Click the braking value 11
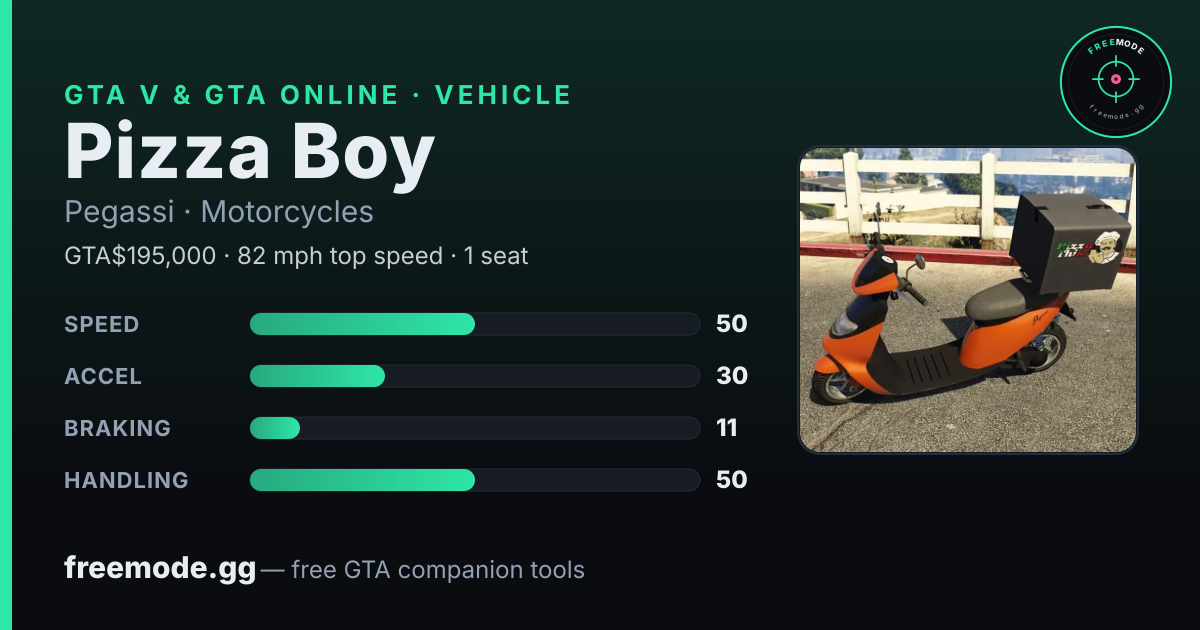This screenshot has width=1200, height=630. [x=727, y=428]
